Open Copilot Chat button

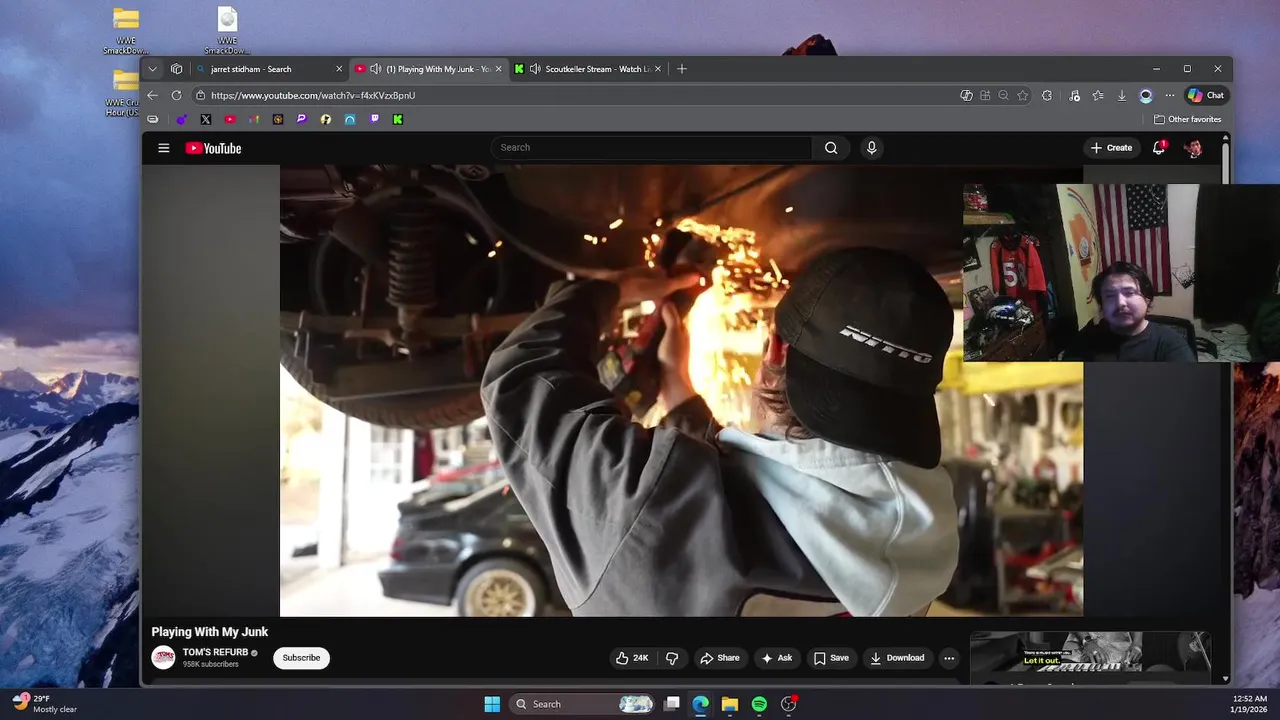[x=1206, y=95]
